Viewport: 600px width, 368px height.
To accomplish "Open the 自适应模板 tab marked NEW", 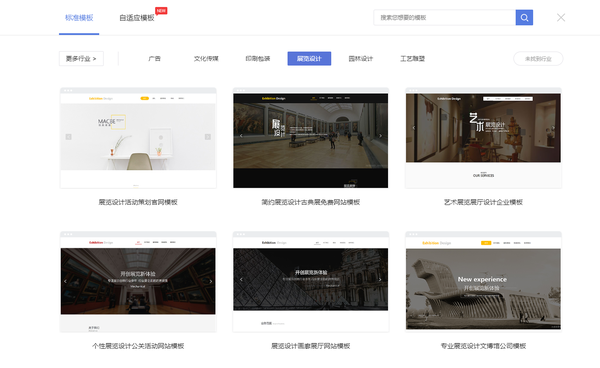I will click(137, 18).
